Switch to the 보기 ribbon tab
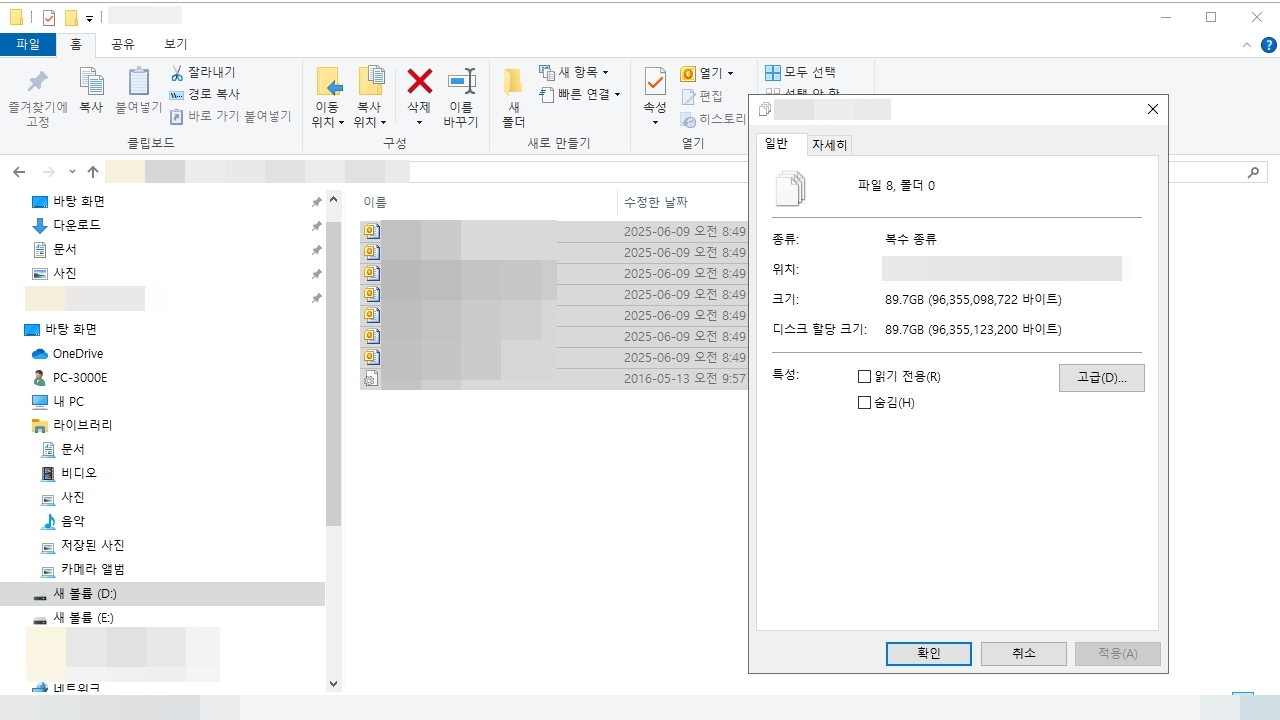Viewport: 1280px width, 720px height. pos(176,44)
